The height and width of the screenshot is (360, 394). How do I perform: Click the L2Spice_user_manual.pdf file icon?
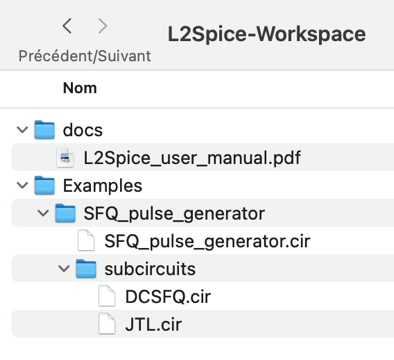65,157
